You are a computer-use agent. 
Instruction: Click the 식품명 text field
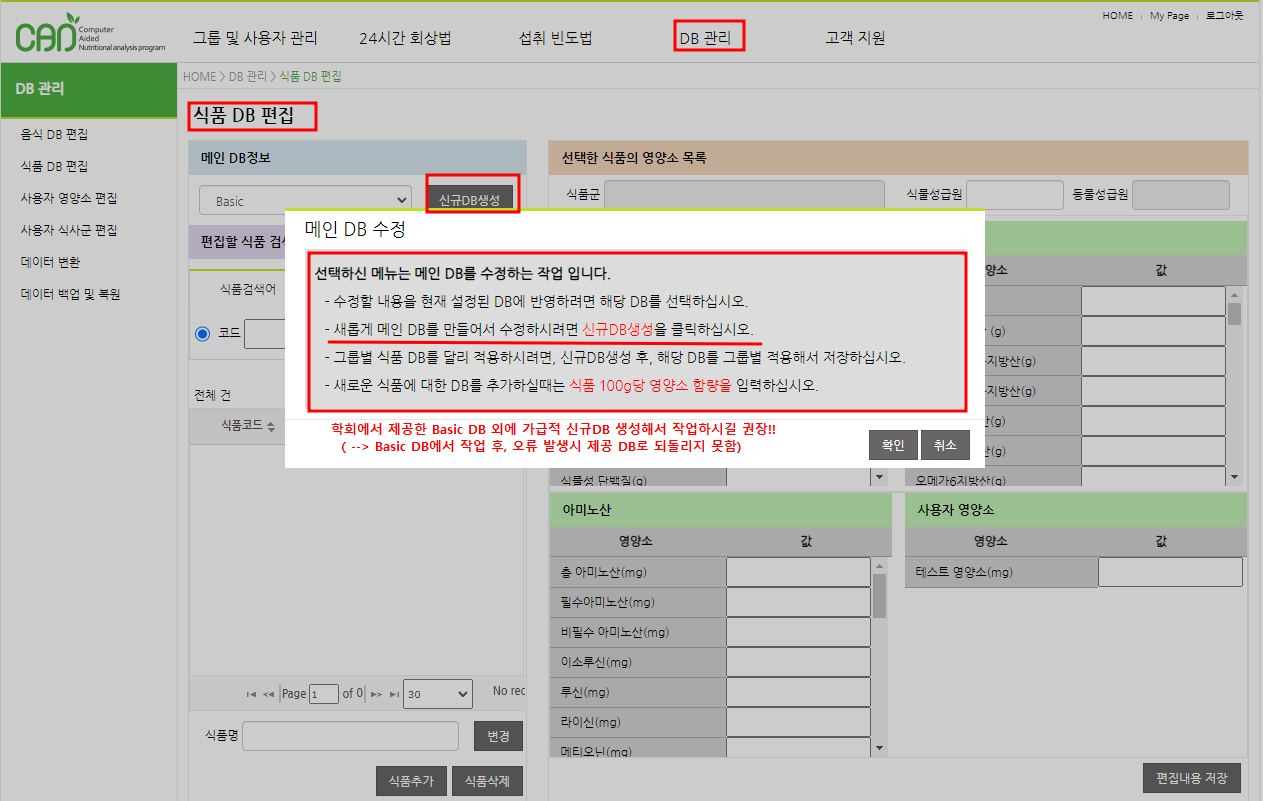(x=350, y=736)
